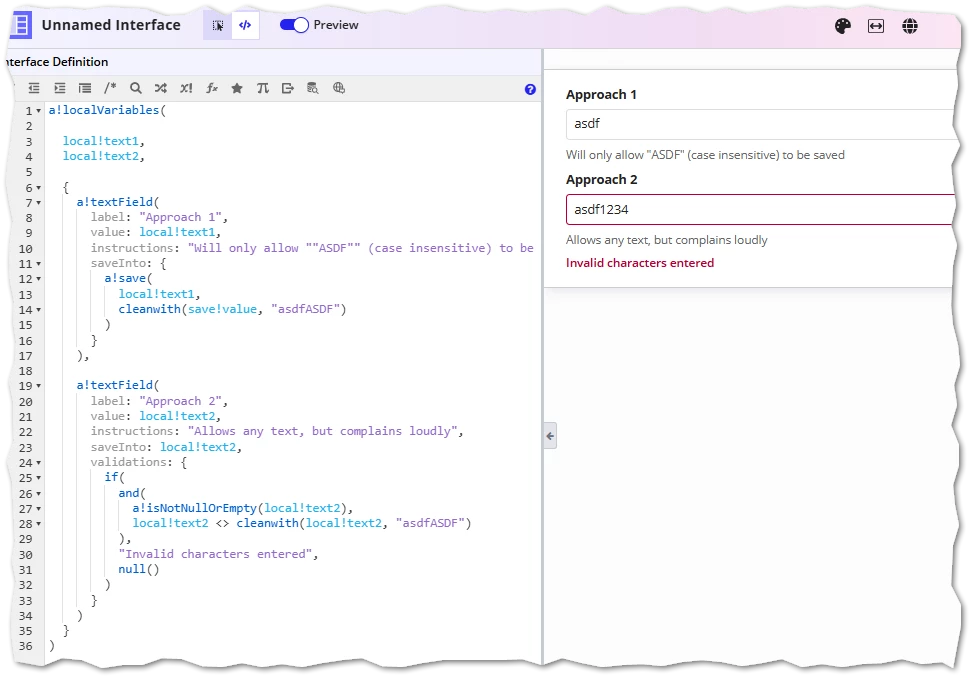This screenshot has width=971, height=678.
Task: Open the palette theme icon
Action: (843, 26)
